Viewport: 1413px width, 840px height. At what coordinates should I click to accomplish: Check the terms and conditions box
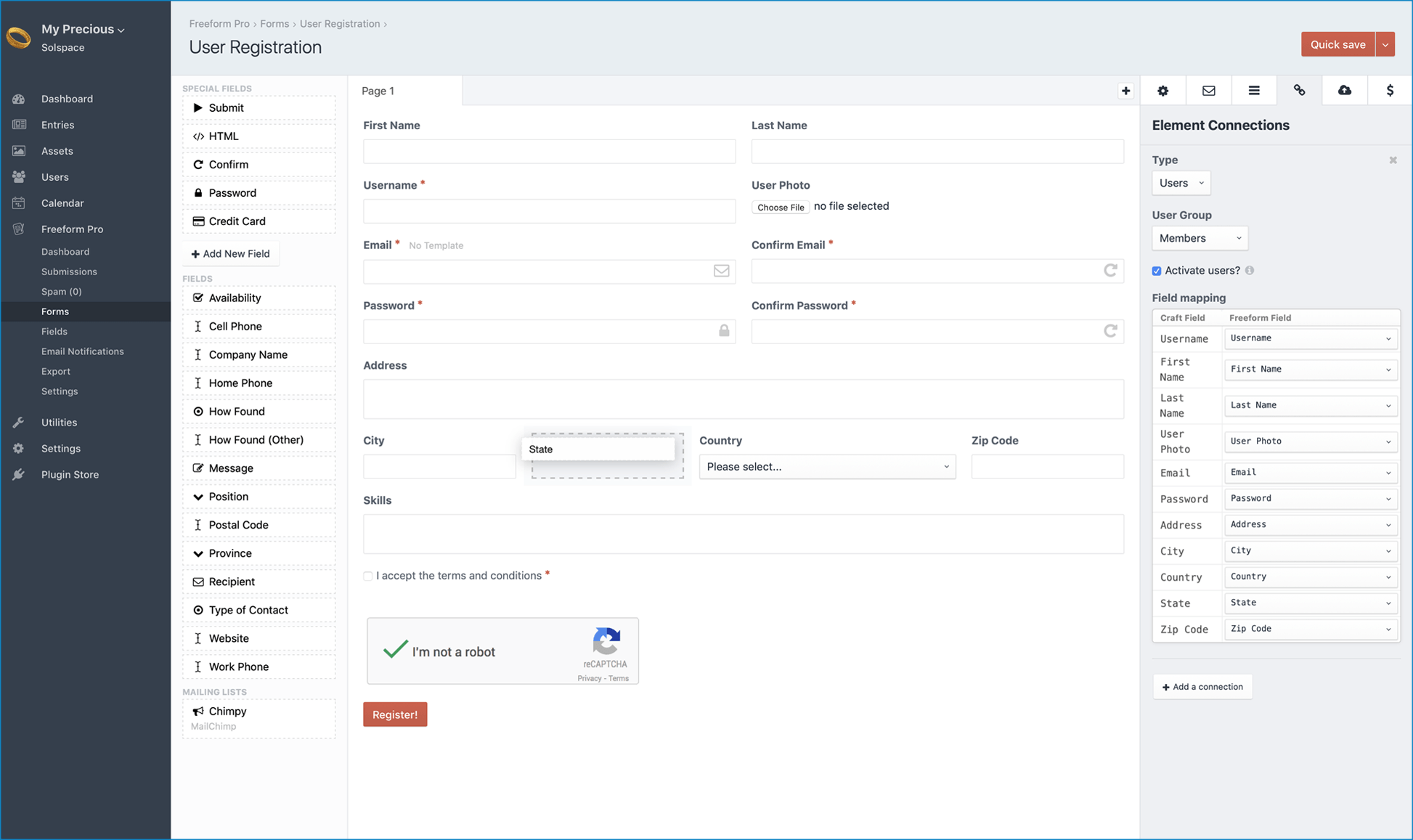point(368,575)
